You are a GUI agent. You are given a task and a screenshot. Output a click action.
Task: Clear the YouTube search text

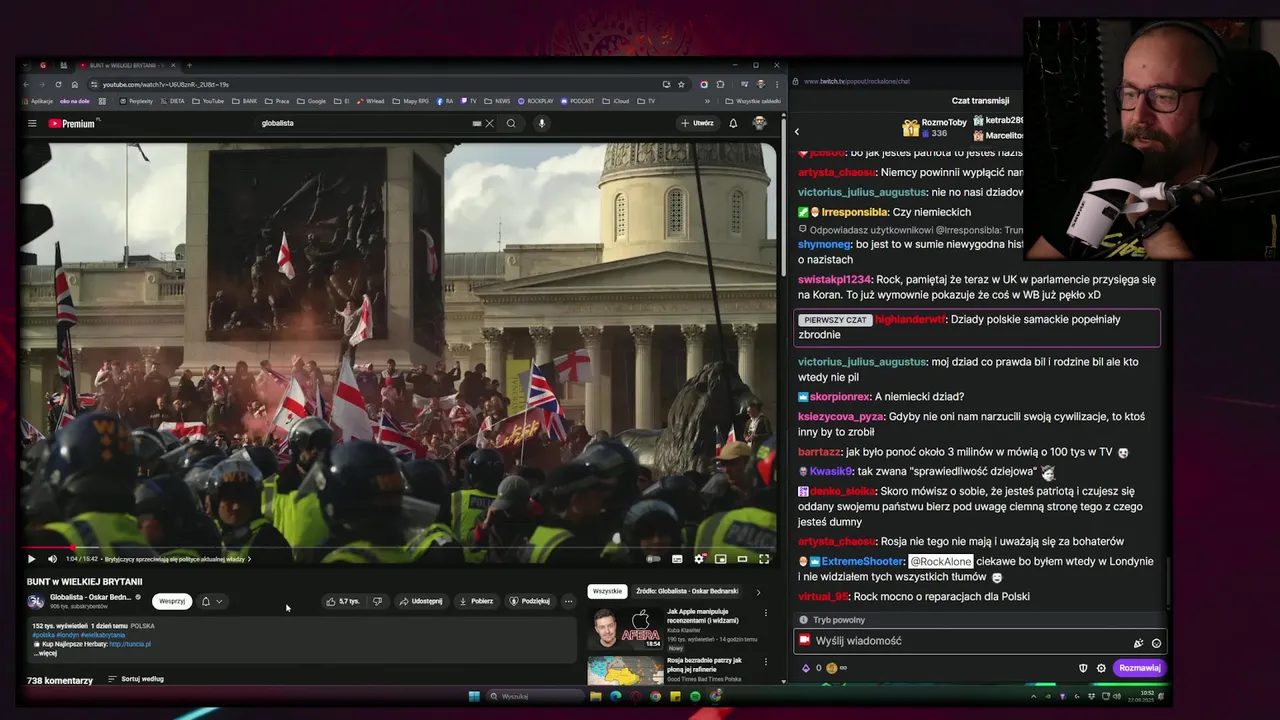tap(489, 123)
